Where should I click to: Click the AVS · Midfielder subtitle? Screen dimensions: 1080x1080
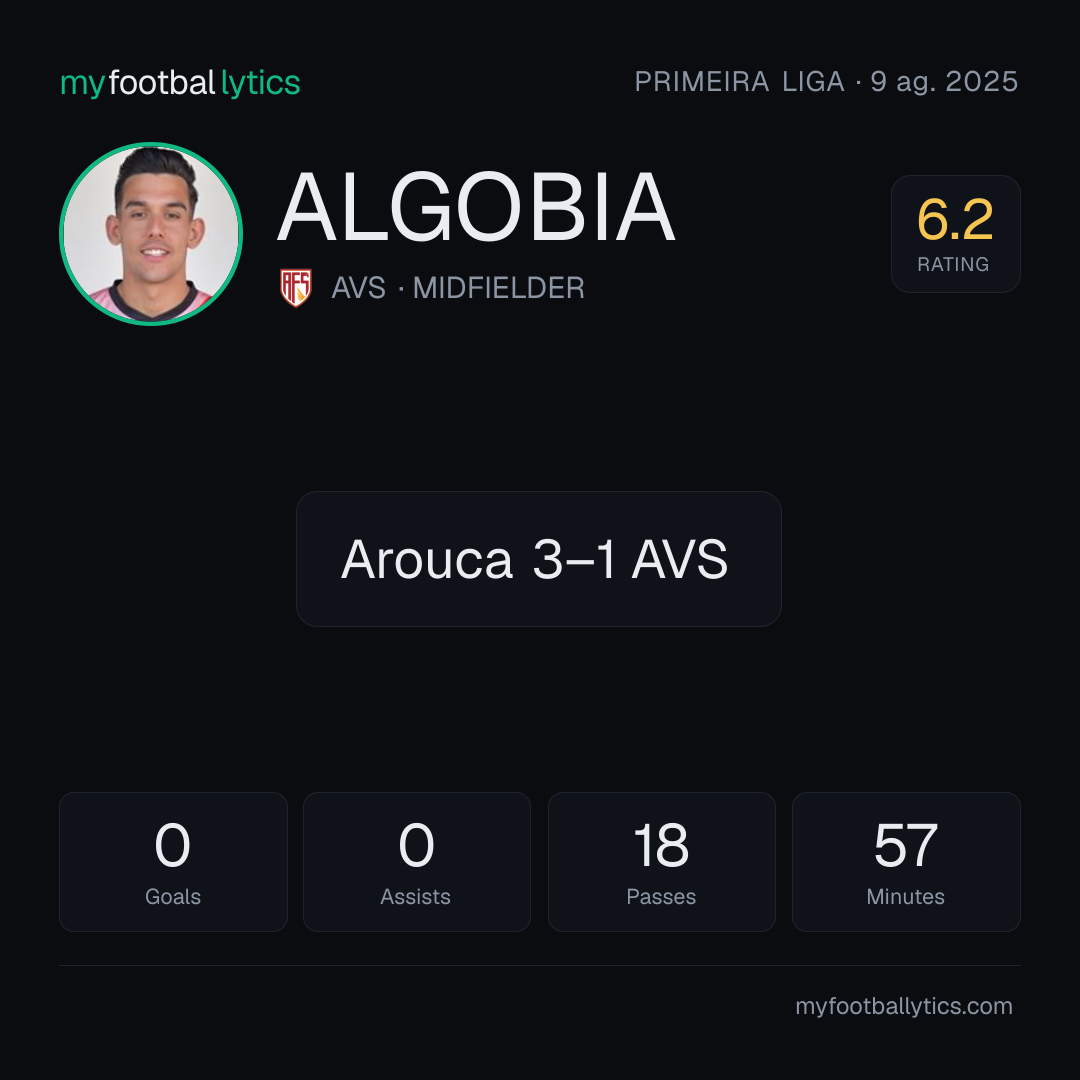(x=458, y=288)
